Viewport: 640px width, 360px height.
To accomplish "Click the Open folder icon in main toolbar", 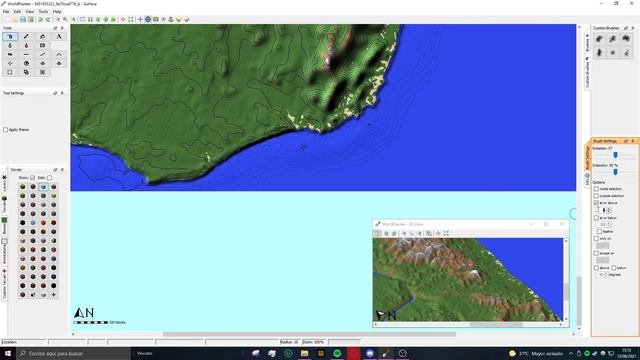I will [x=15, y=20].
